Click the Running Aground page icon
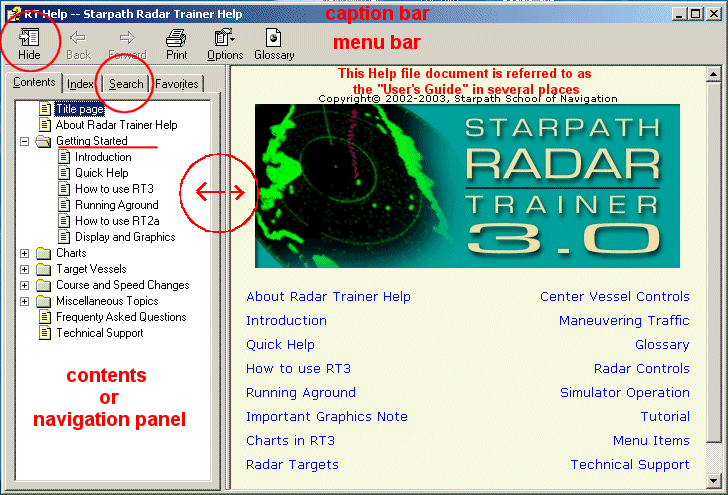This screenshot has width=728, height=495. coord(64,205)
